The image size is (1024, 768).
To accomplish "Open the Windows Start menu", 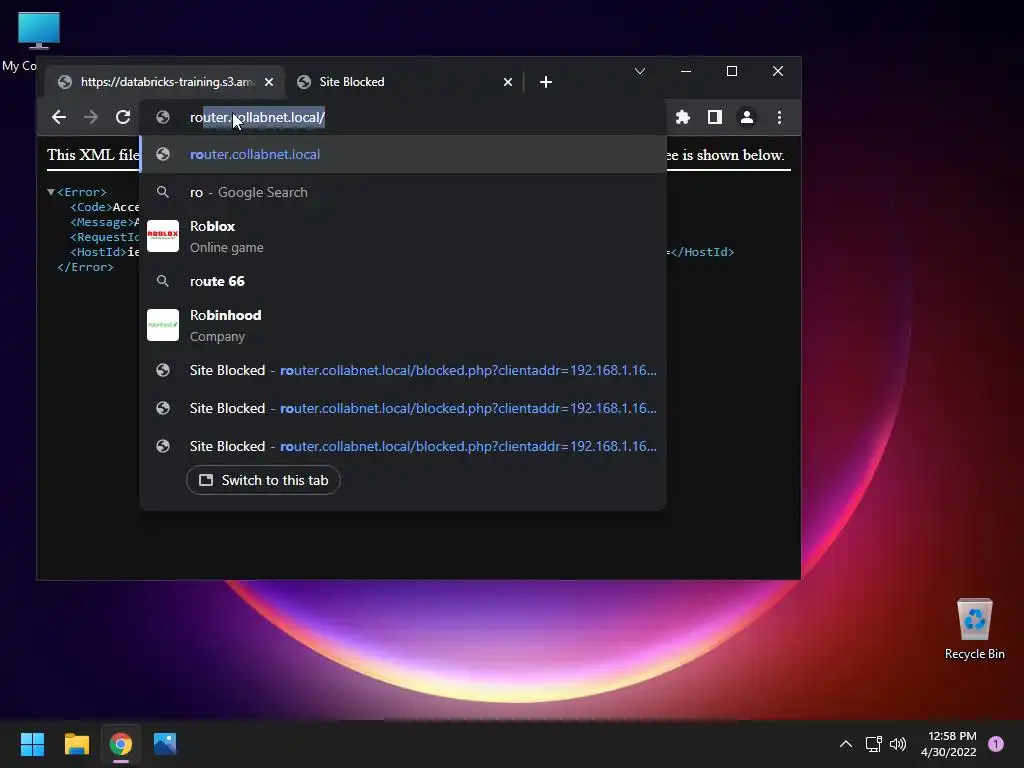I will click(x=32, y=744).
